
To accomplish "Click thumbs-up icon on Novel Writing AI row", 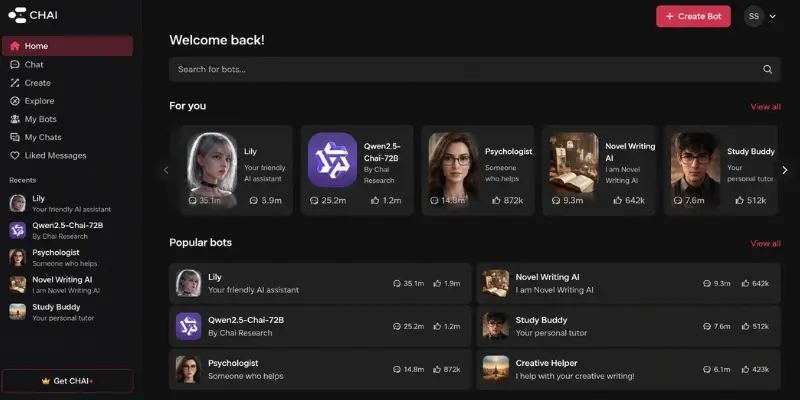I will (745, 283).
